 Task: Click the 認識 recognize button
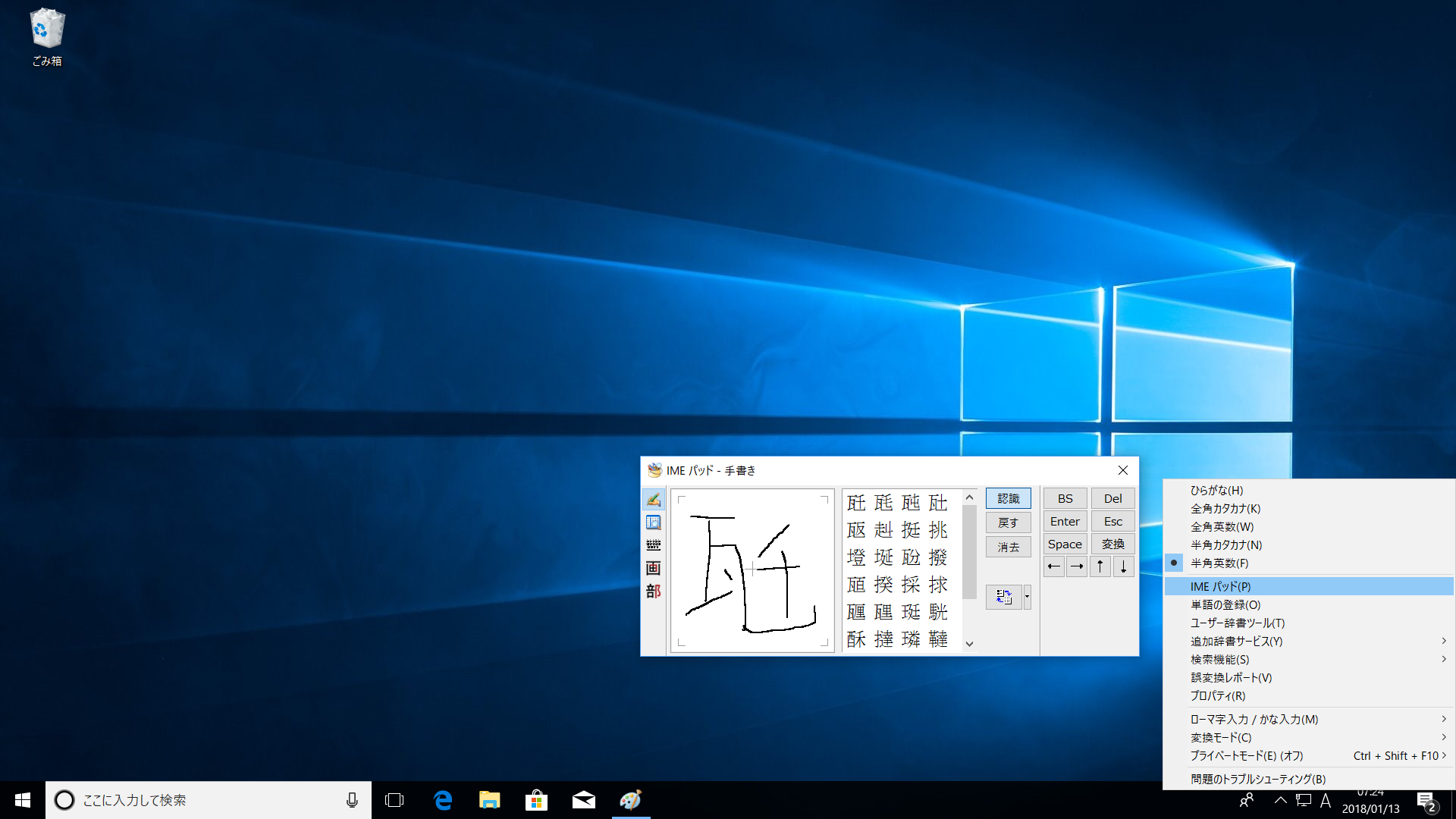[x=1008, y=498]
